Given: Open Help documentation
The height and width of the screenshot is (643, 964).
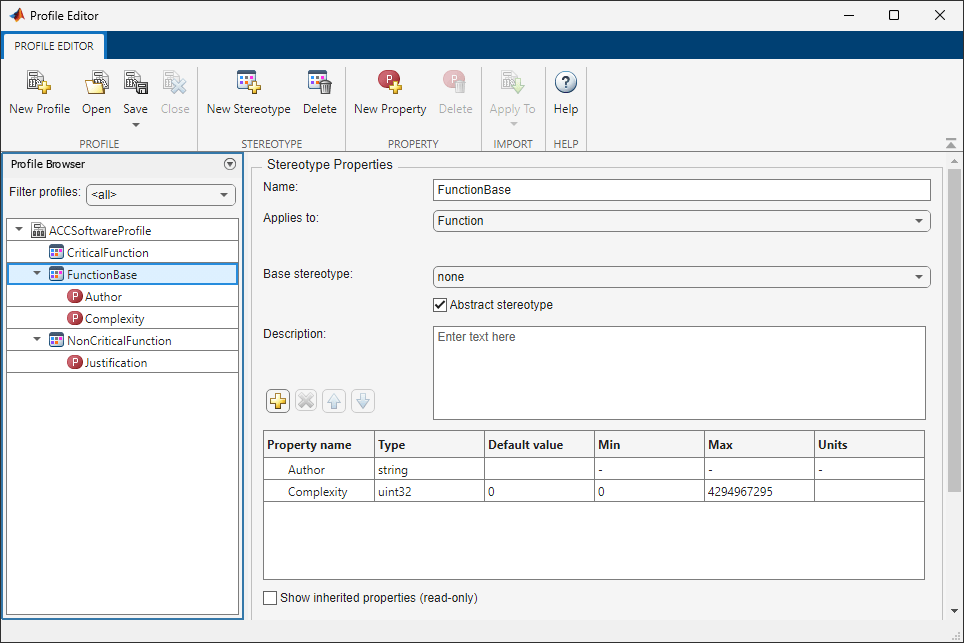Looking at the screenshot, I should coord(565,90).
